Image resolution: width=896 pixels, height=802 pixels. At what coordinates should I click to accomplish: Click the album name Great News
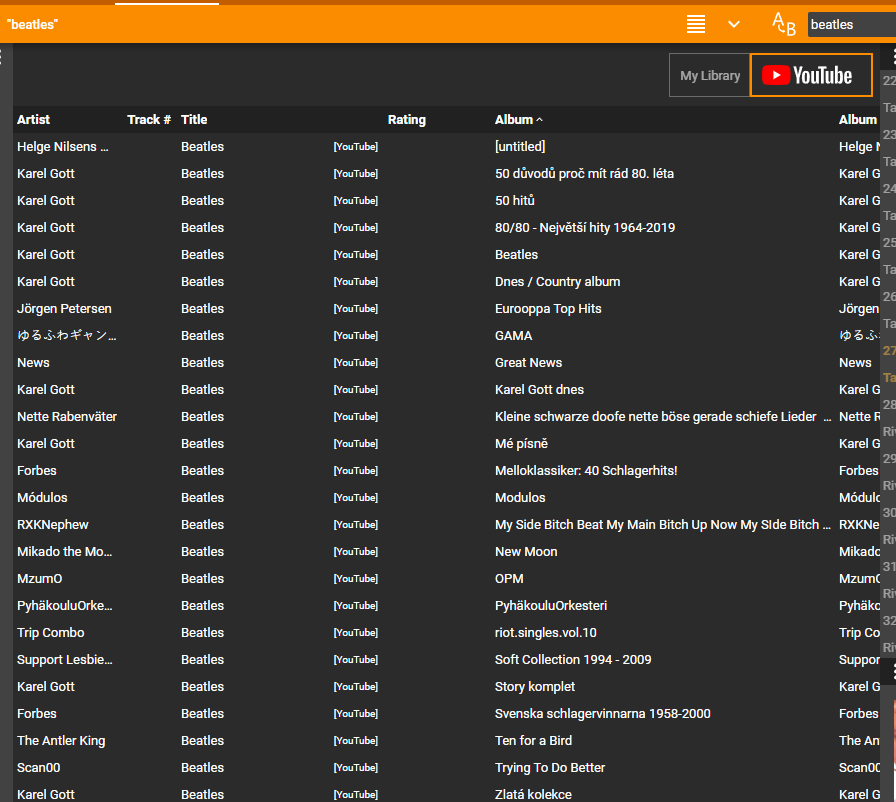point(528,362)
